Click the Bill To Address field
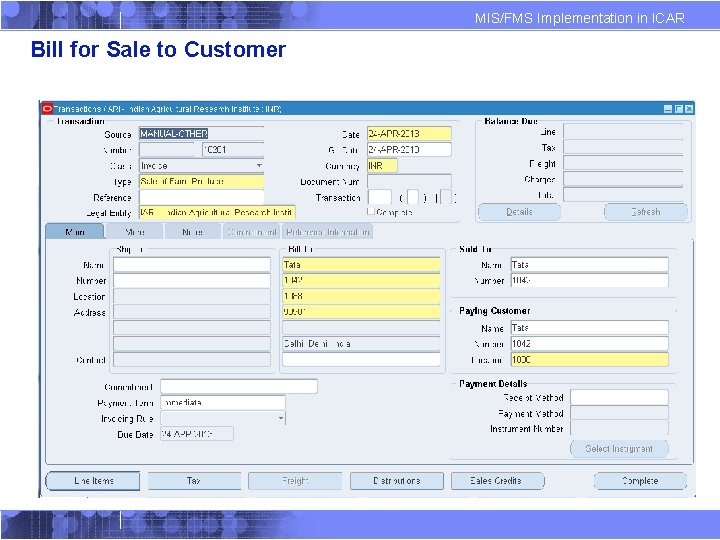This screenshot has height=540, width=720. tap(361, 312)
